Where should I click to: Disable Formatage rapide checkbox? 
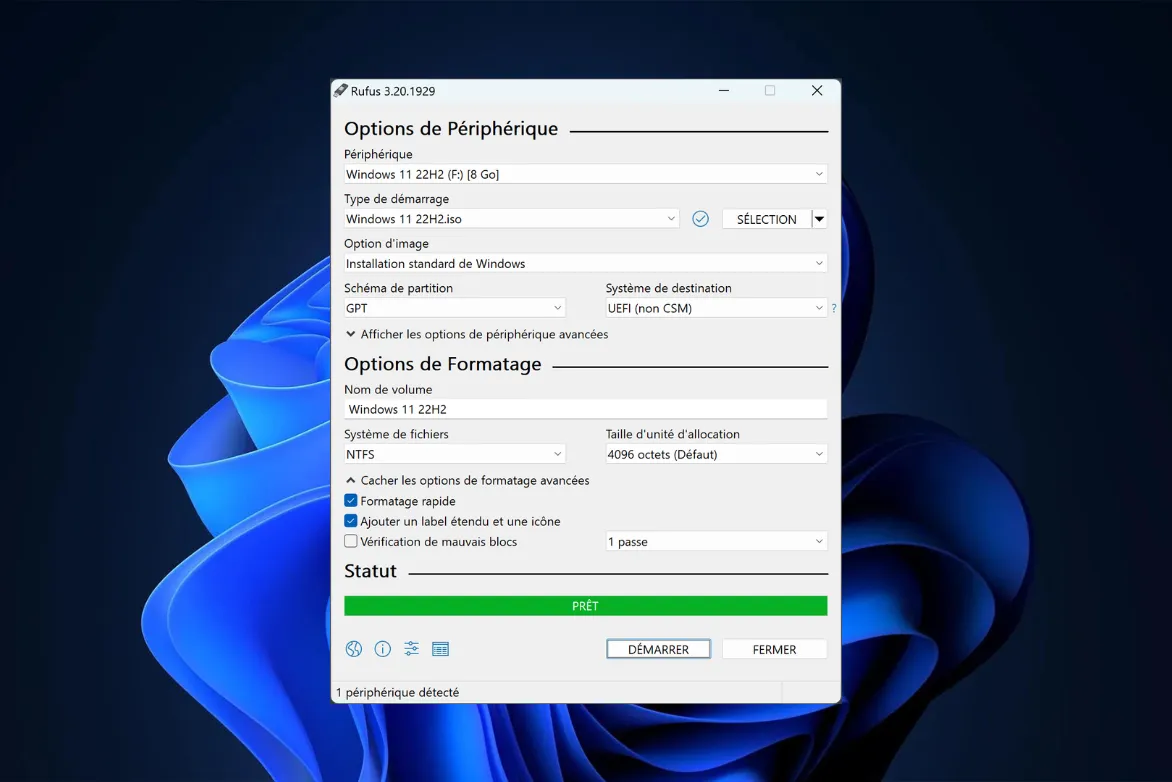pyautogui.click(x=351, y=501)
